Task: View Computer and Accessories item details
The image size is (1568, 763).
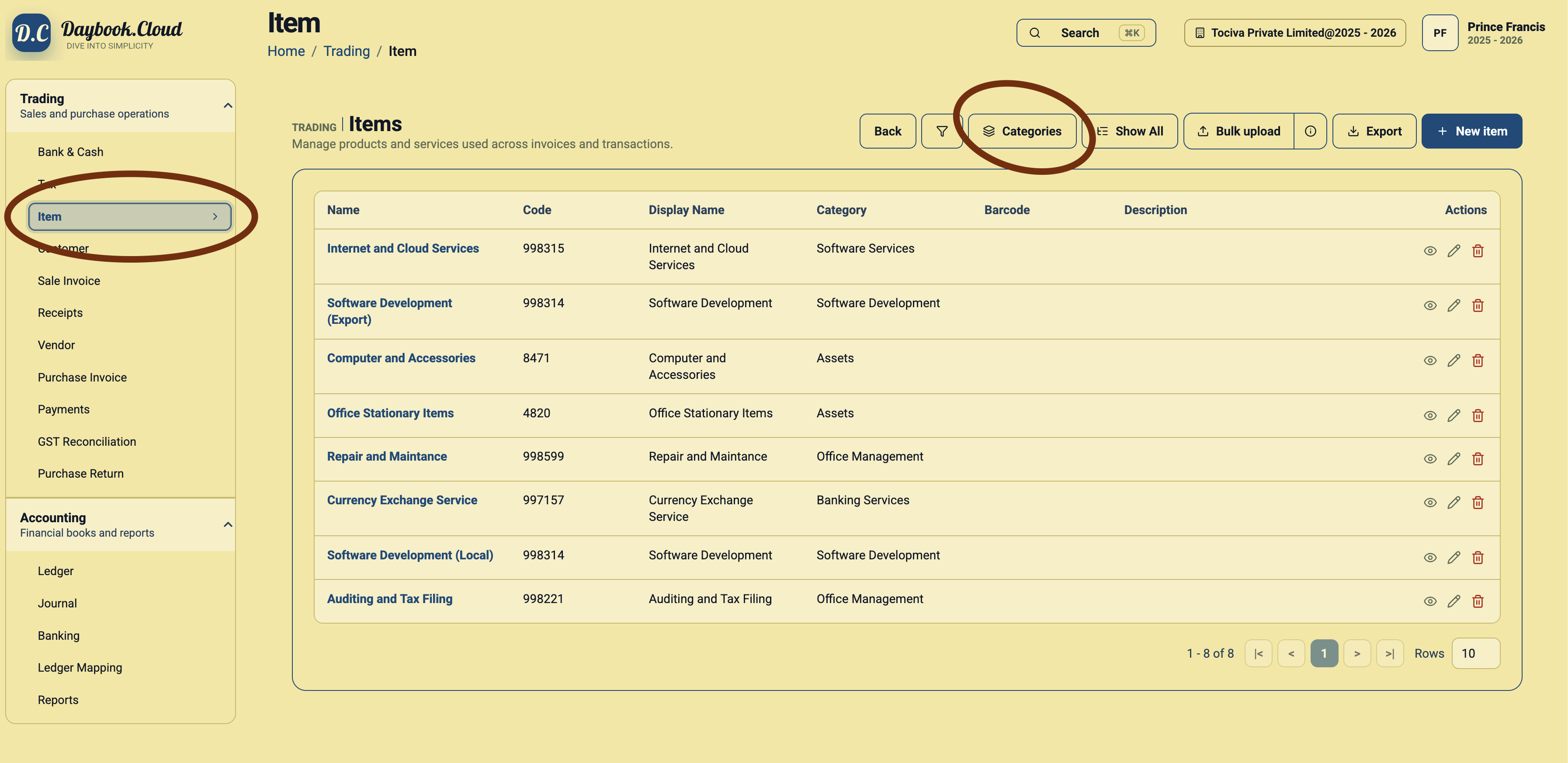Action: pos(1430,360)
